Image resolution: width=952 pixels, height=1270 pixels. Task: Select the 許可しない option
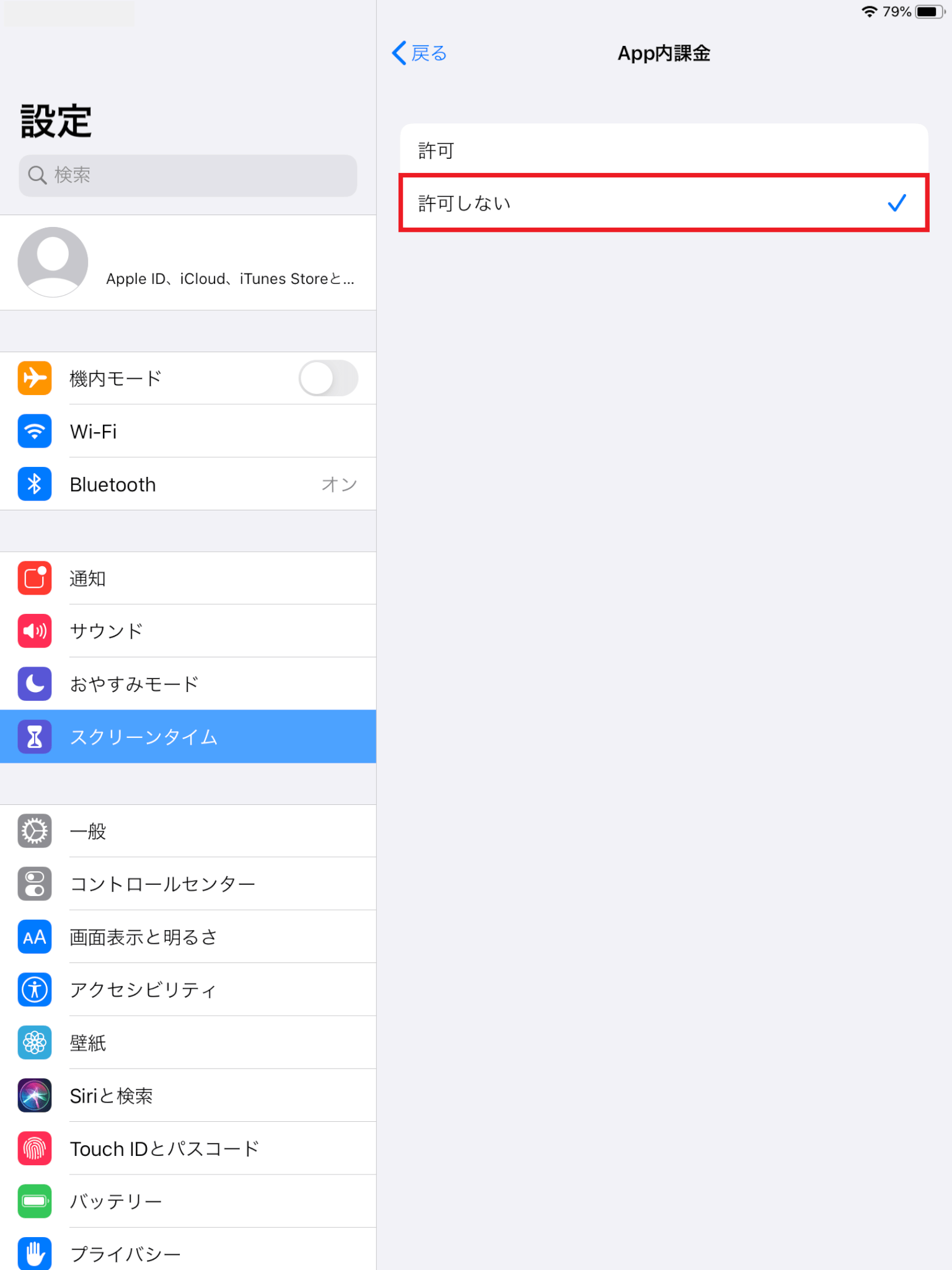click(664, 203)
